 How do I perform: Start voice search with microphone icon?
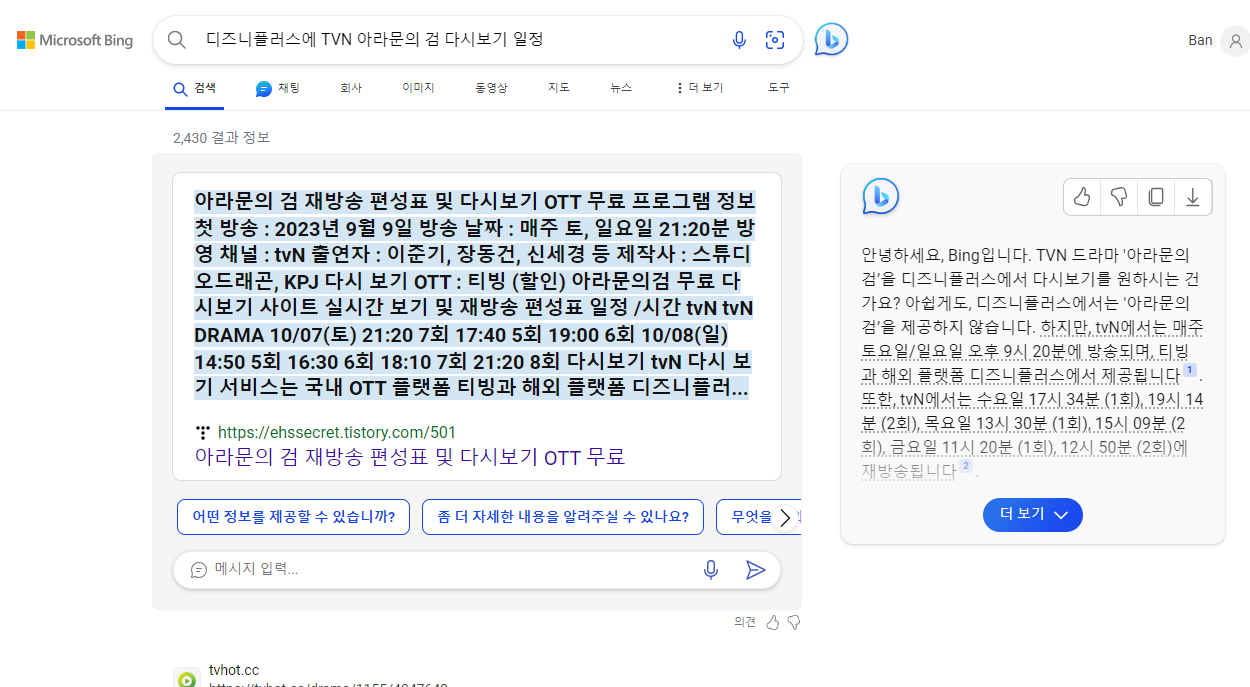[x=739, y=40]
